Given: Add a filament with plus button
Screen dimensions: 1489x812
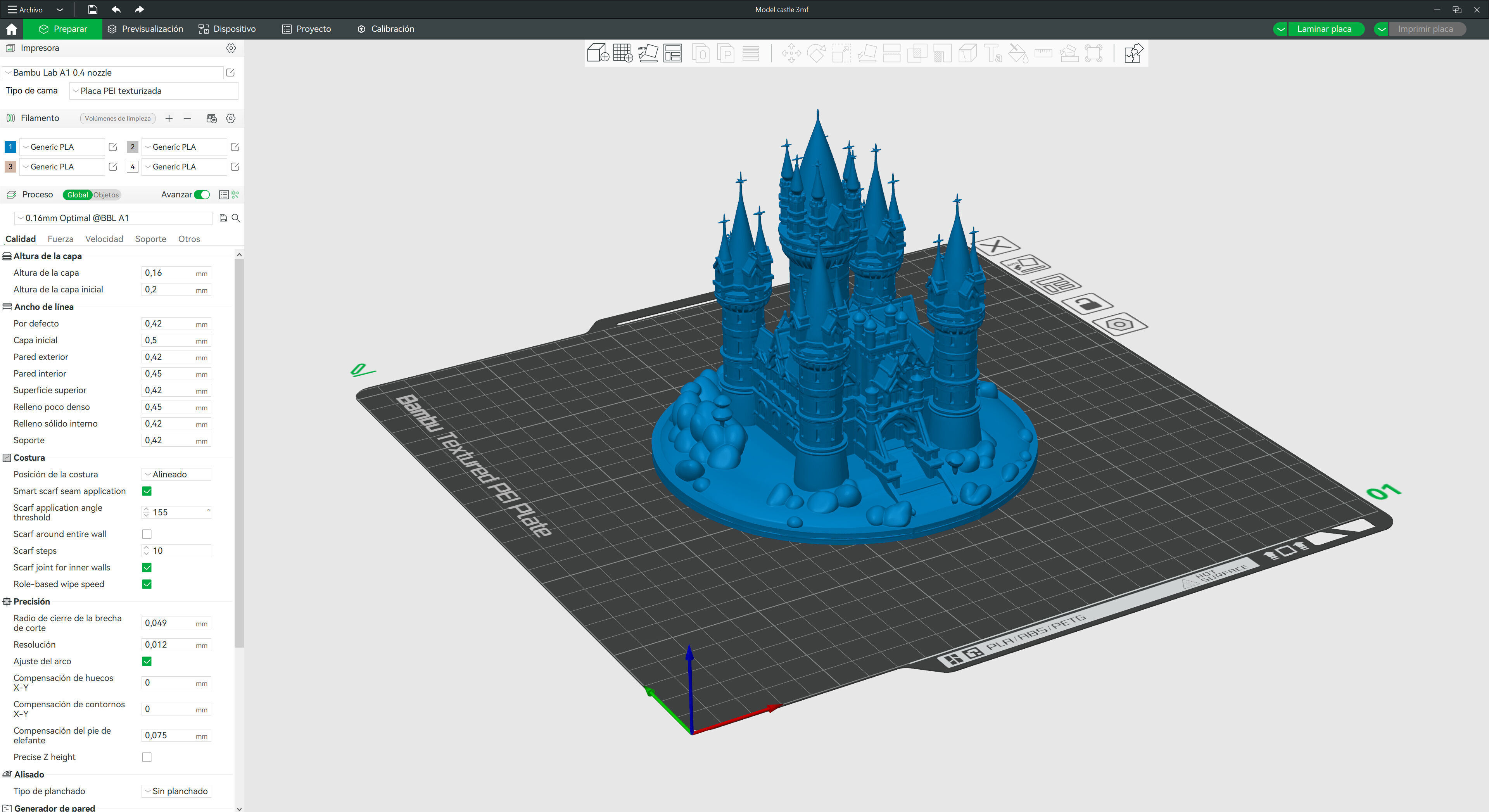Looking at the screenshot, I should (169, 119).
